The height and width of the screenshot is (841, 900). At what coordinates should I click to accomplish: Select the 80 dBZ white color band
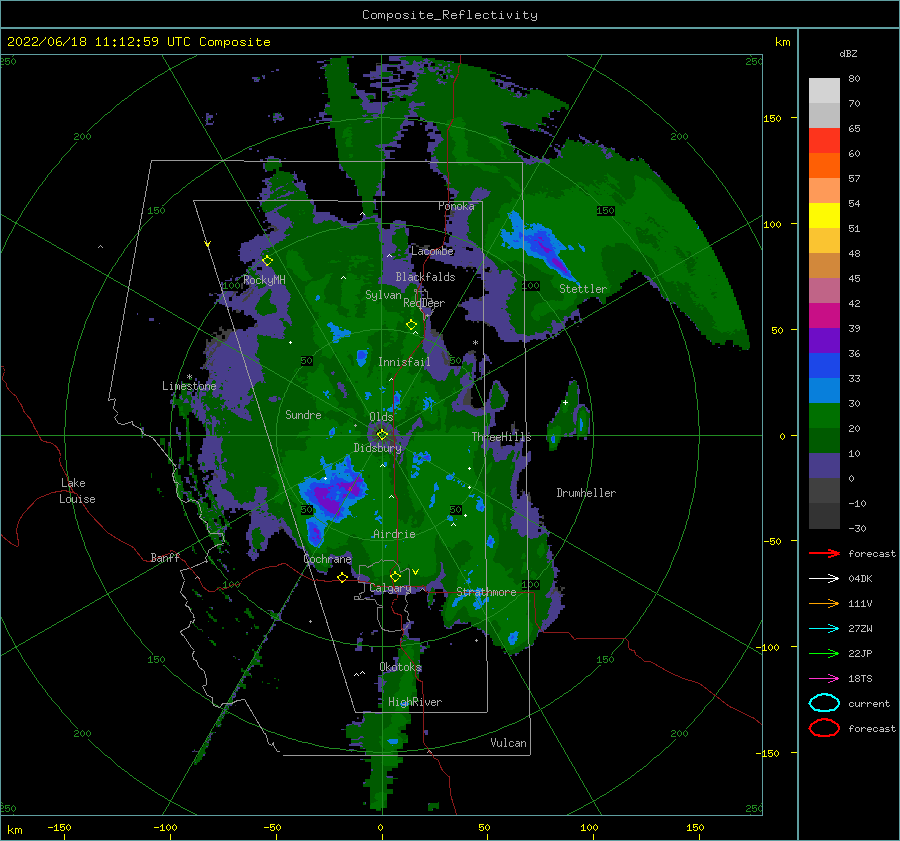point(824,90)
